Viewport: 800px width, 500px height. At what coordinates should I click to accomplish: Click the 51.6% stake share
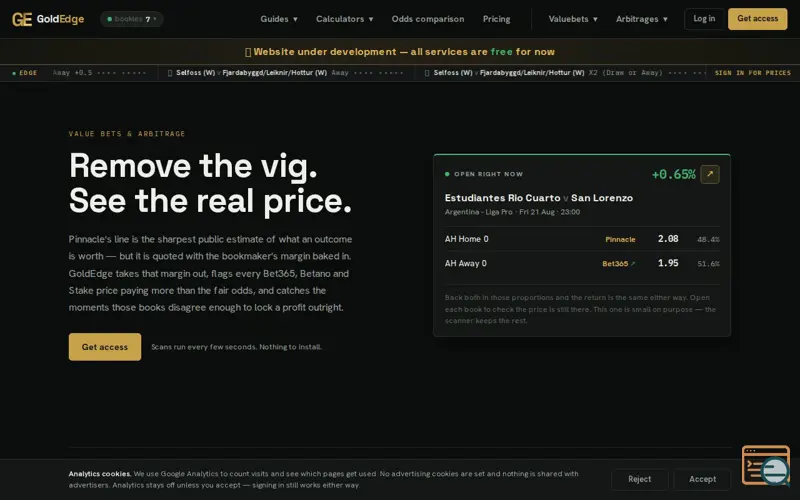[x=708, y=264]
